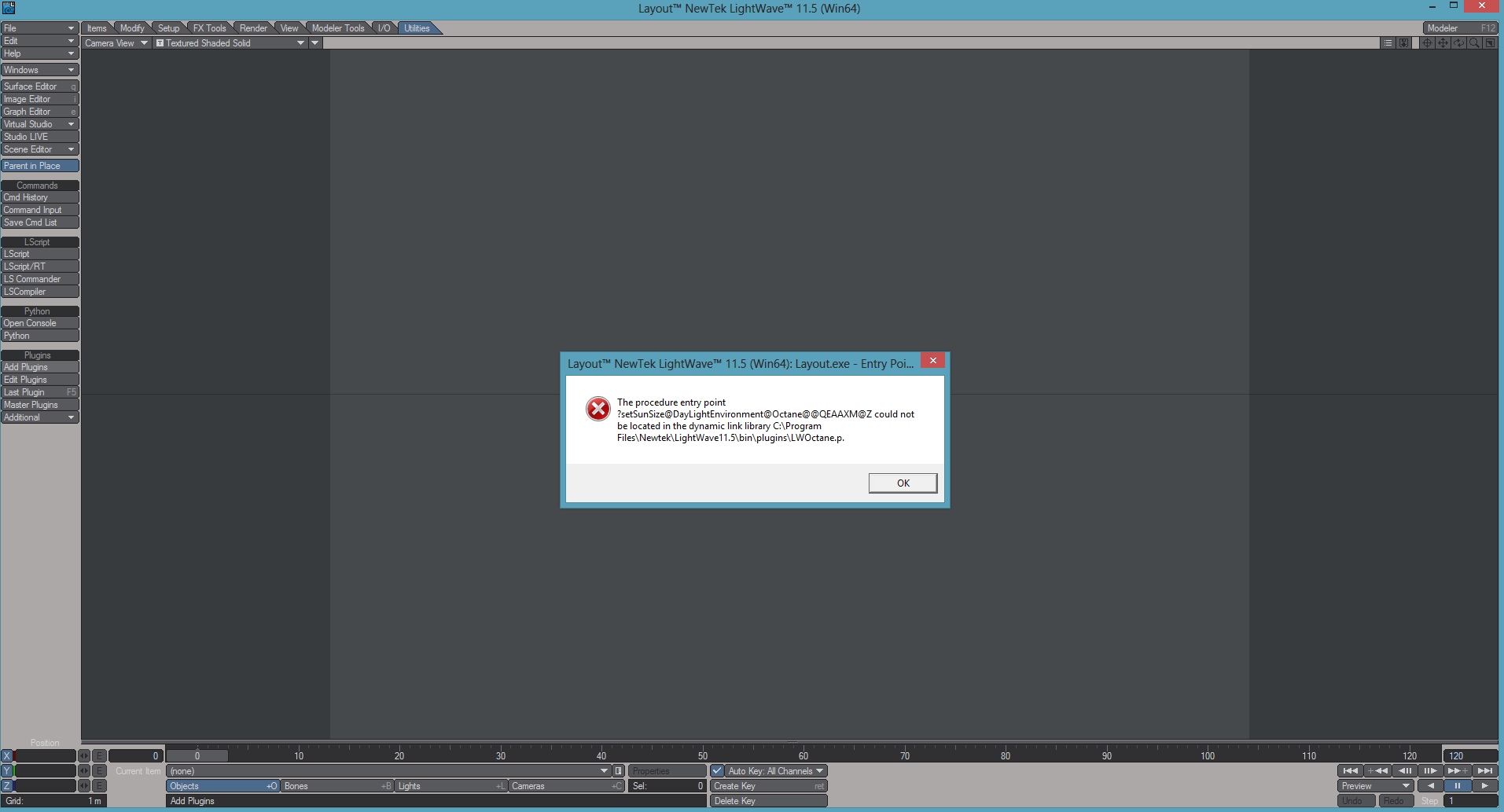Open the Edit dropdown menu
Screen dimensions: 1504x812
click(40, 41)
